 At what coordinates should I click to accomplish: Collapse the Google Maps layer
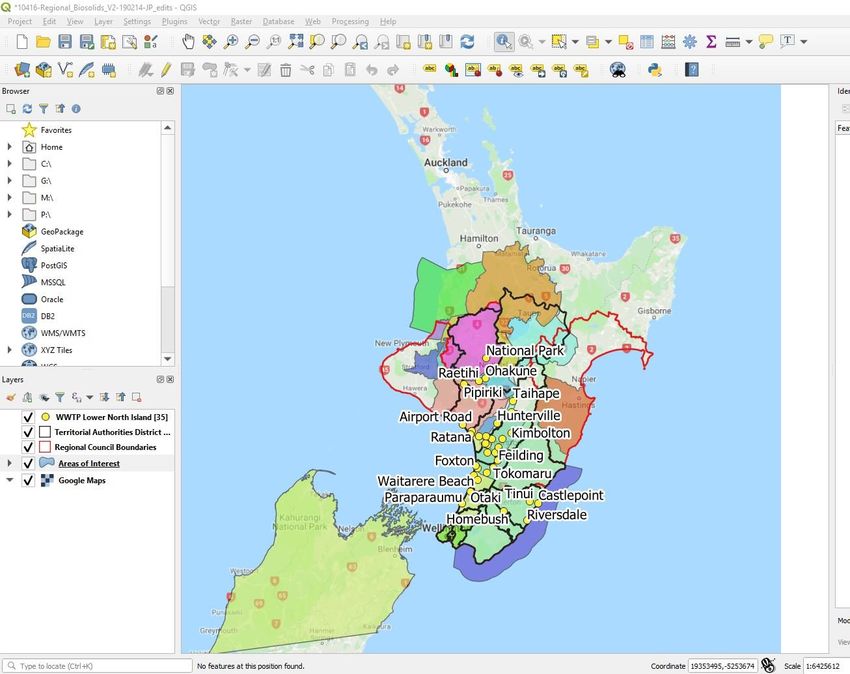click(9, 480)
